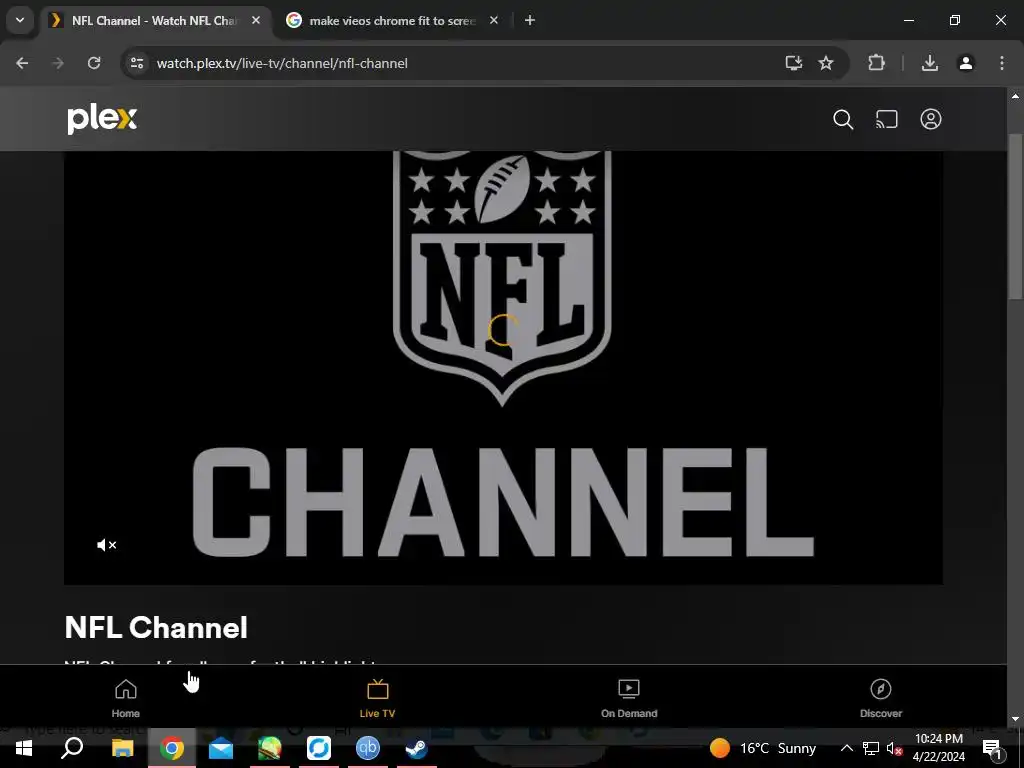Viewport: 1024px width, 768px height.
Task: Go back with Chrome back arrow
Action: [22, 63]
